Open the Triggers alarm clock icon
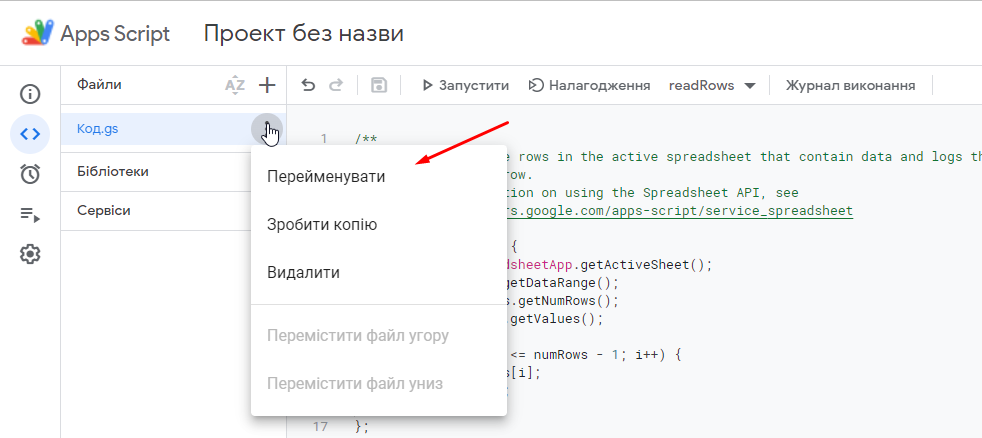This screenshot has height=438, width=982. pyautogui.click(x=30, y=174)
